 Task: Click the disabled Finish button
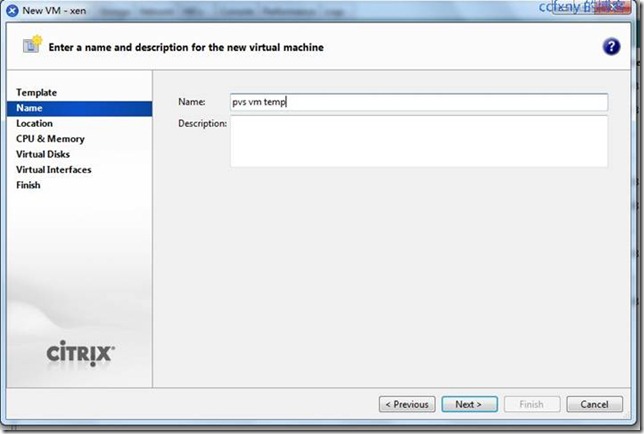(x=532, y=404)
